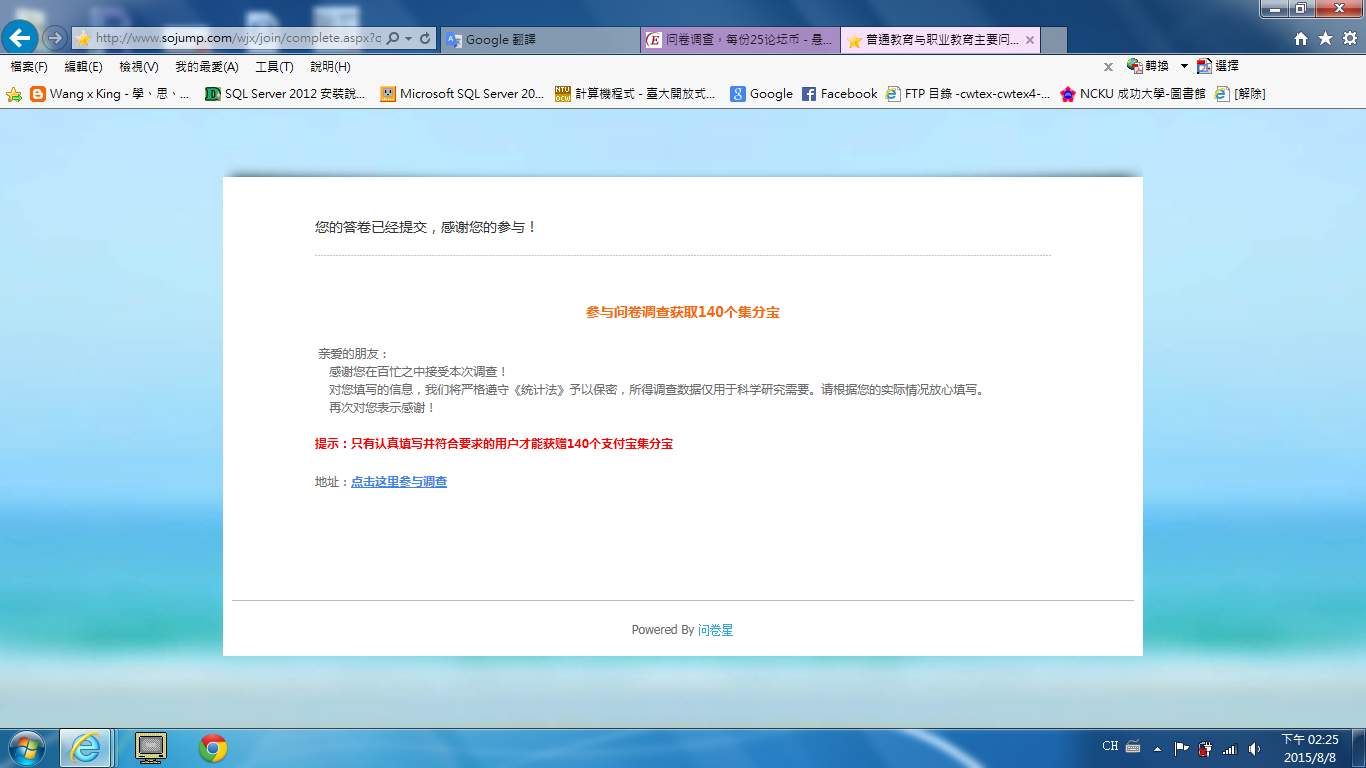Click the add to favorites bar star icon

point(14,94)
